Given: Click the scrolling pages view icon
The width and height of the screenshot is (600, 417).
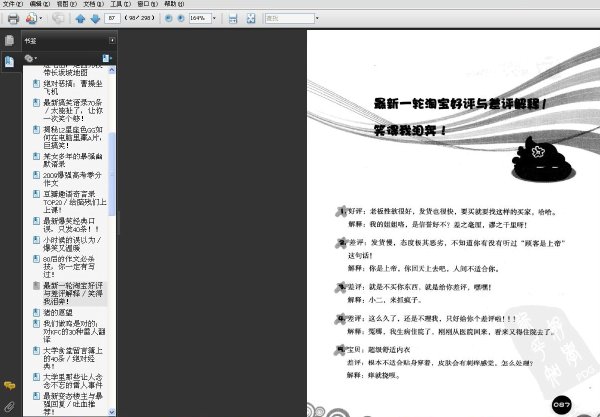Looking at the screenshot, I should (x=233, y=18).
